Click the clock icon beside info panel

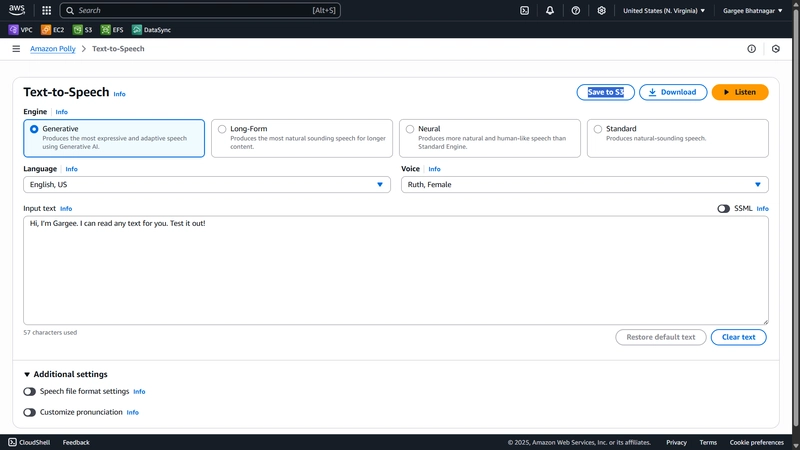[776, 48]
